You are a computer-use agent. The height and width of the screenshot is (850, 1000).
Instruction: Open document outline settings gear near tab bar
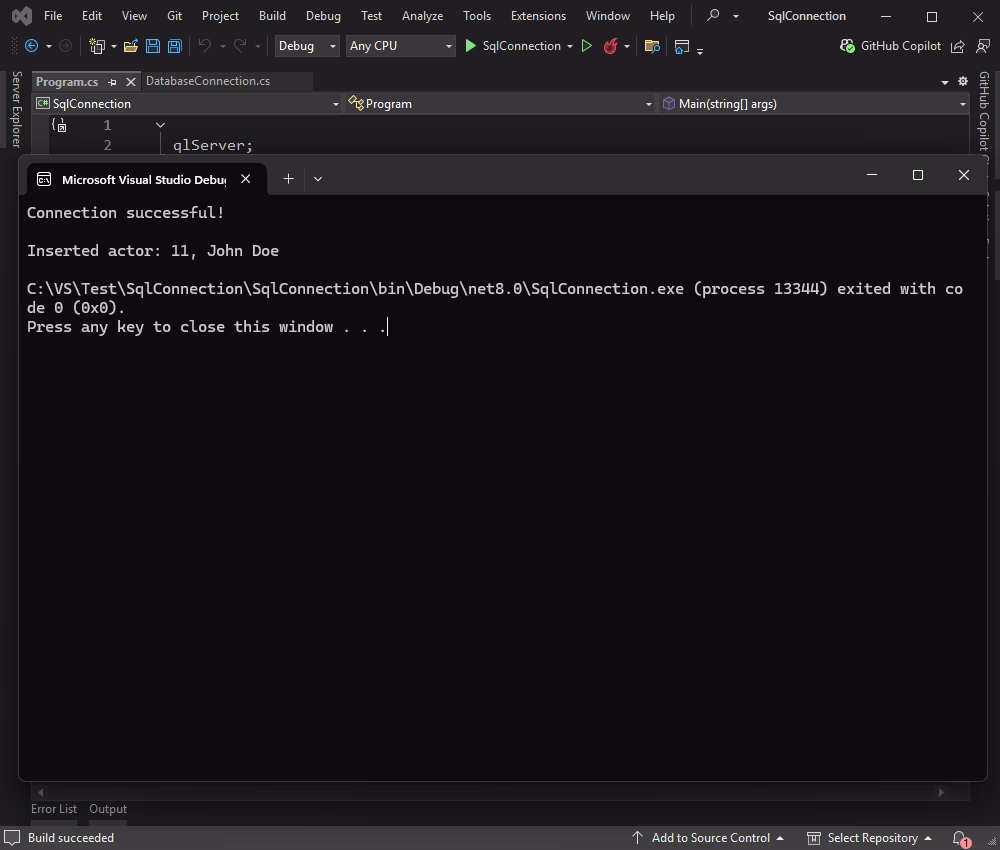[x=962, y=81]
